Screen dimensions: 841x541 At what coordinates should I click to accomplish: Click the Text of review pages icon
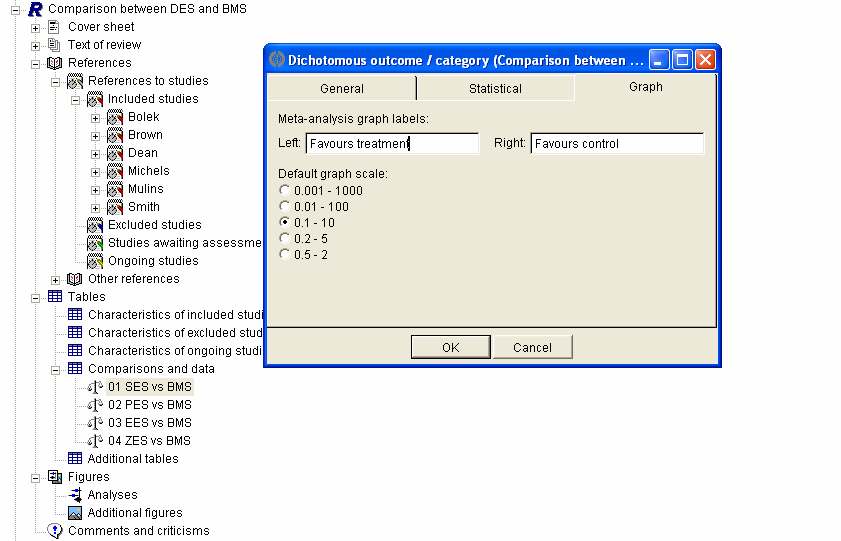click(54, 45)
